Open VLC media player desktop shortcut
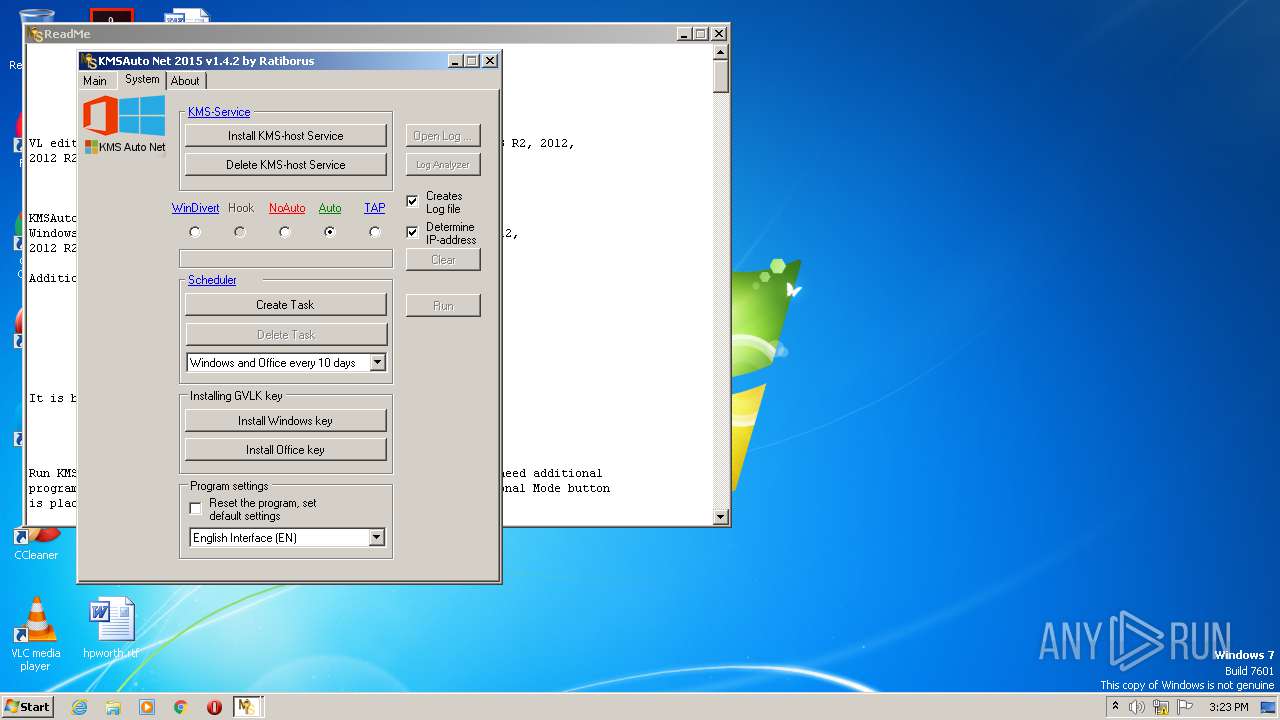The image size is (1280, 720). point(36,634)
